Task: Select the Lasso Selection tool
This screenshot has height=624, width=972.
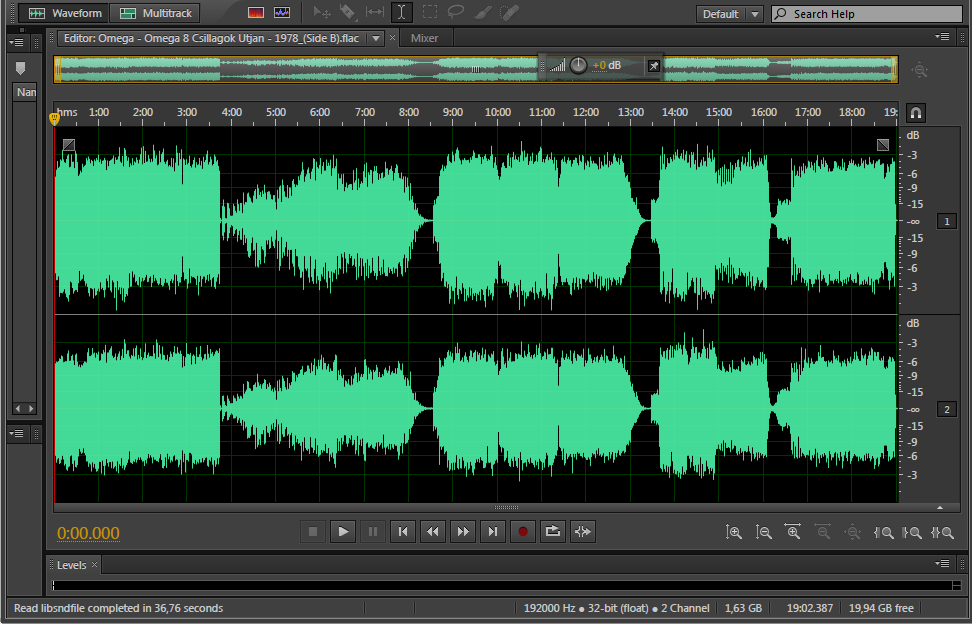Action: tap(456, 12)
